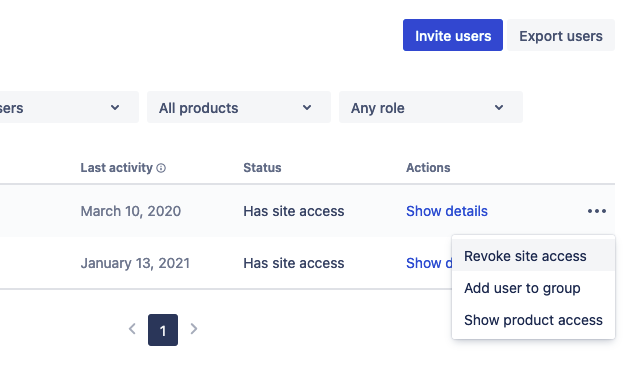Go to previous page arrow
Screen dimensions: 630x366
(132, 329)
